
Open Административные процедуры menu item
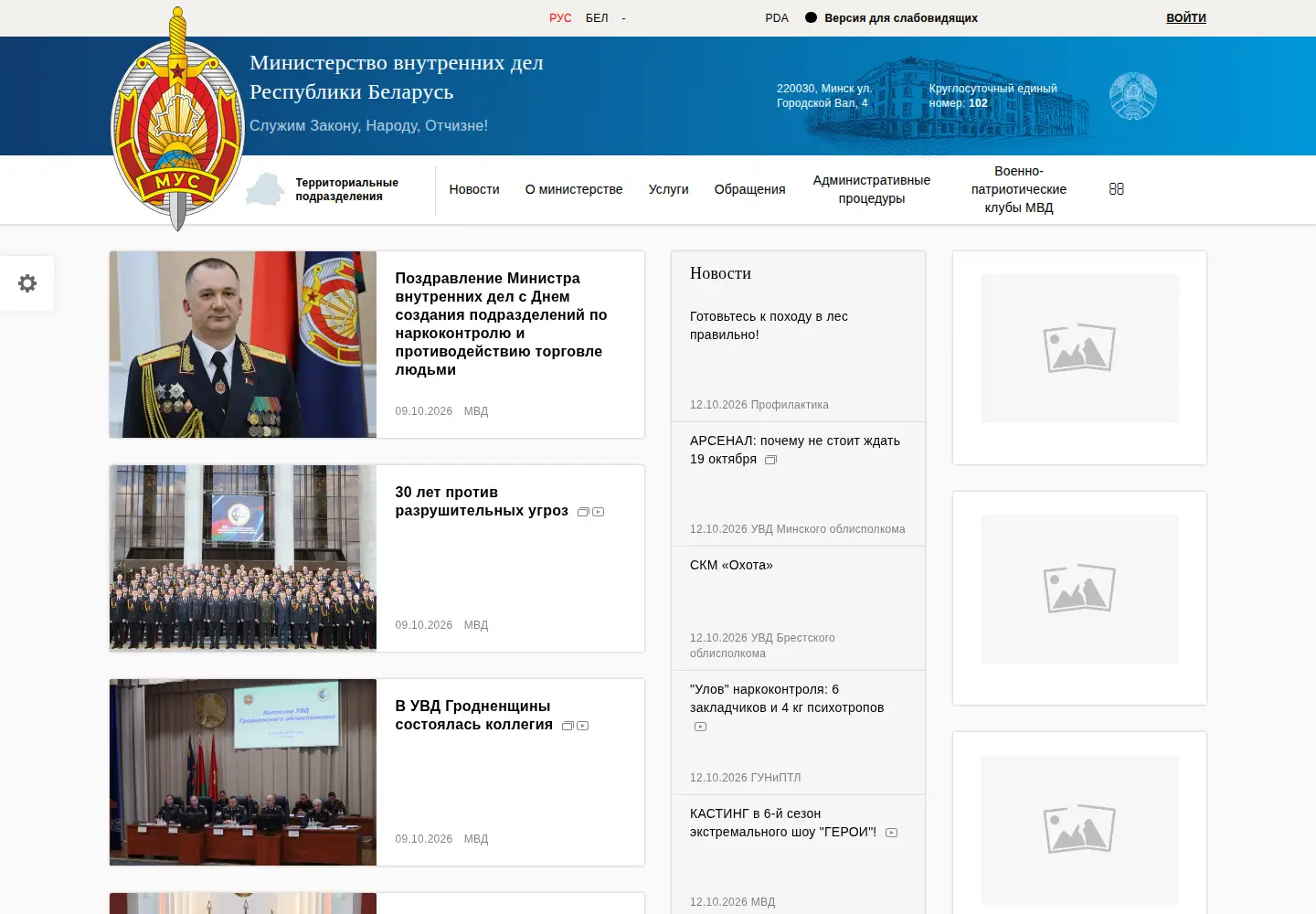872,189
